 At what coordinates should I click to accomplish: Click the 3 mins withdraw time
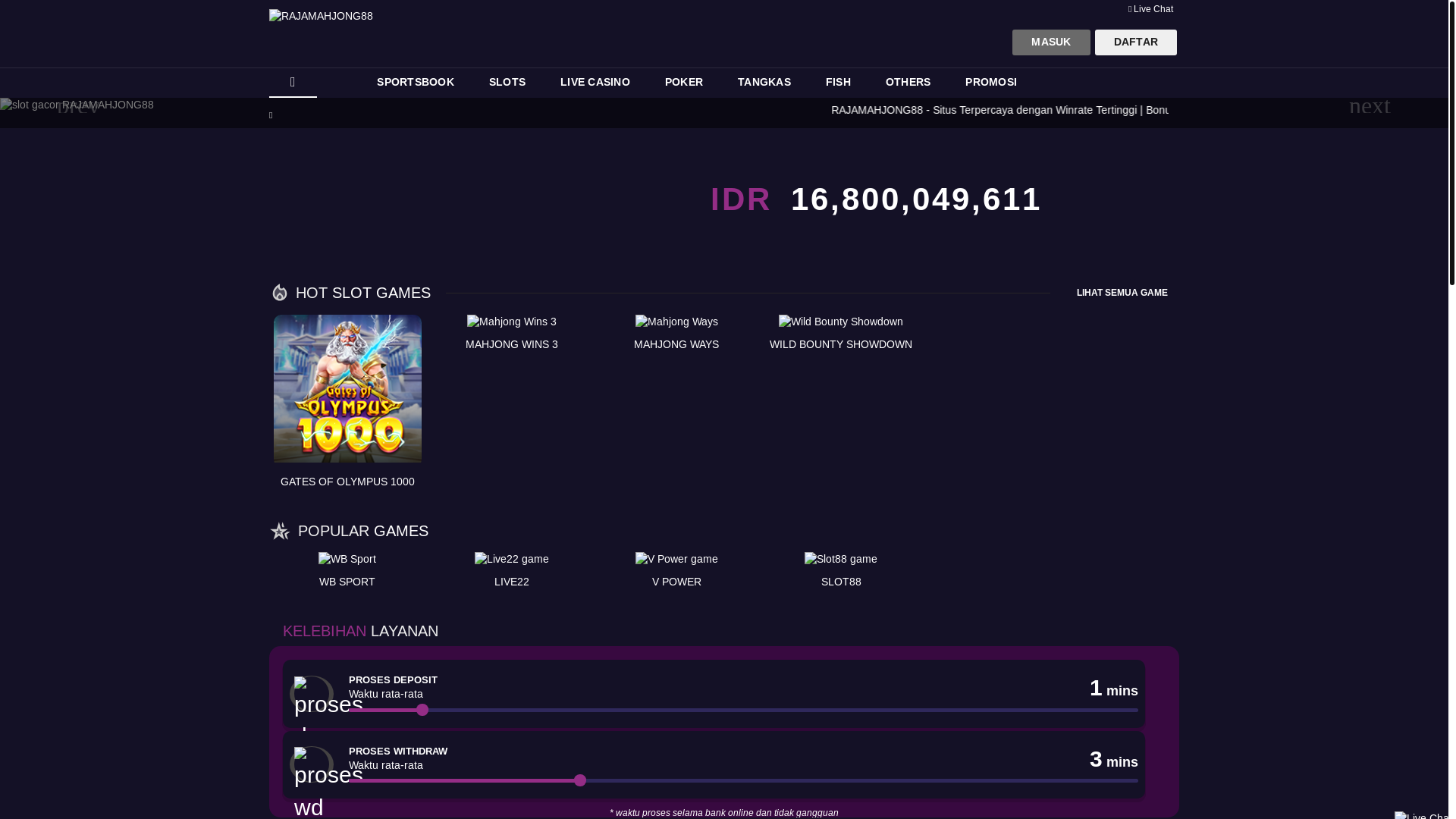click(1113, 760)
